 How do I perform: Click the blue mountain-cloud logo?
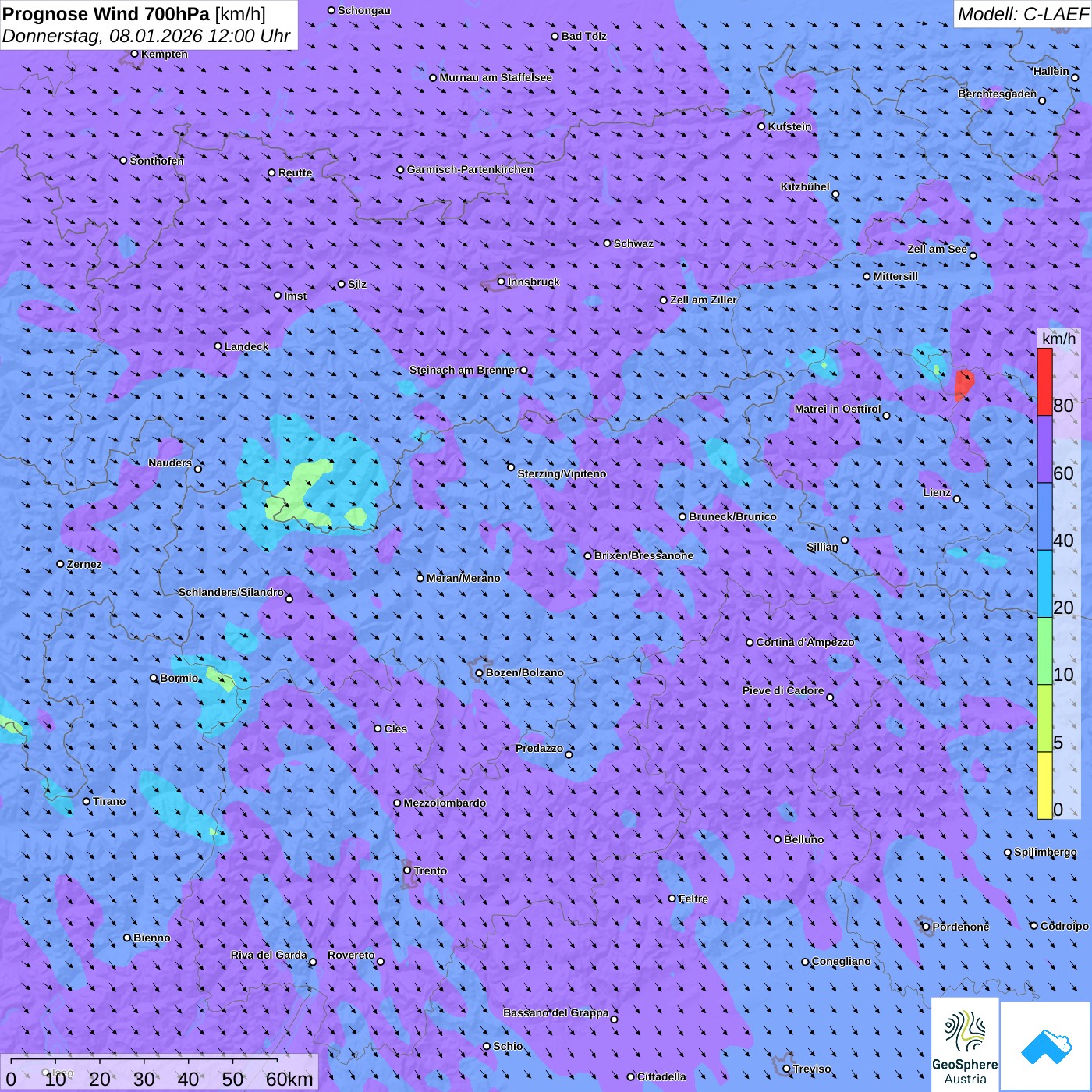[x=1046, y=1046]
